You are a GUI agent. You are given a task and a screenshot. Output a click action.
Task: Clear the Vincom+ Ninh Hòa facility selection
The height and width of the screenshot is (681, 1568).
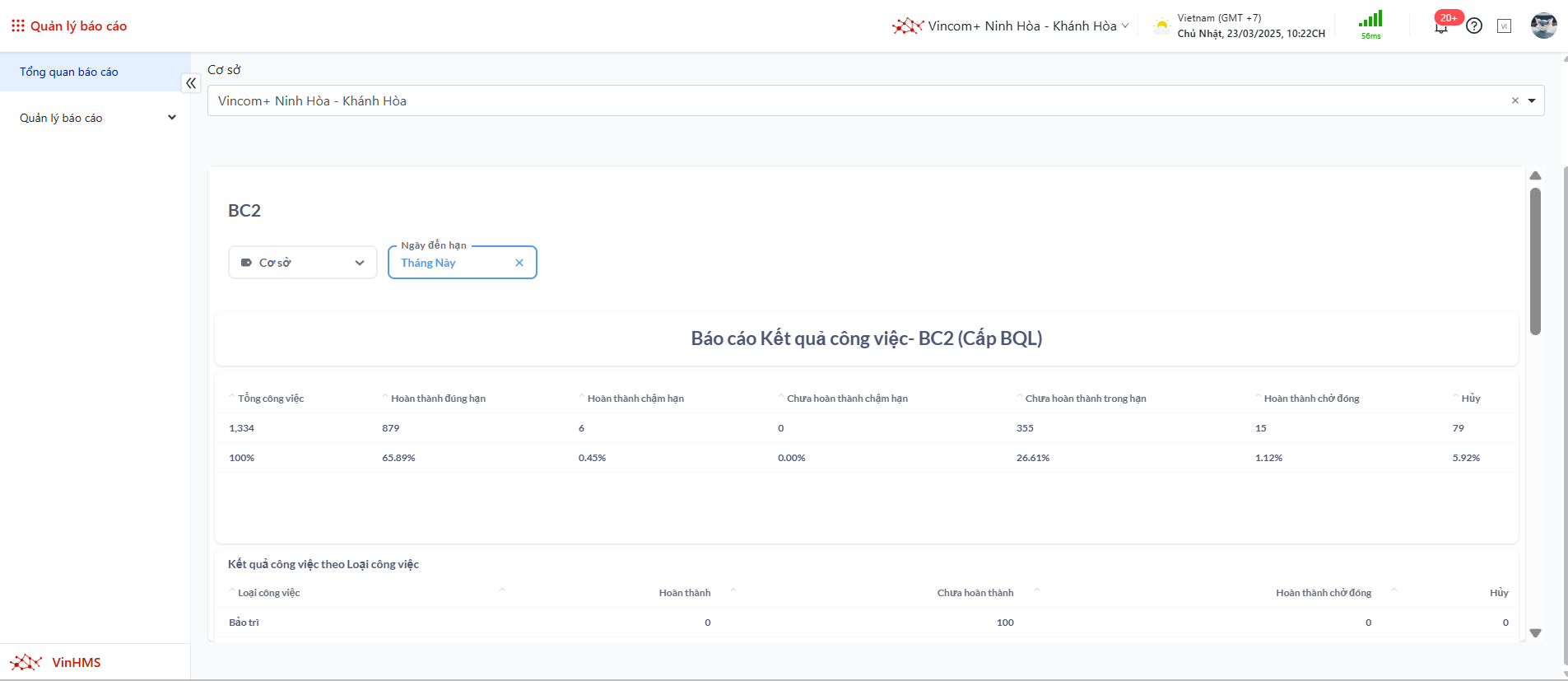pos(1514,100)
